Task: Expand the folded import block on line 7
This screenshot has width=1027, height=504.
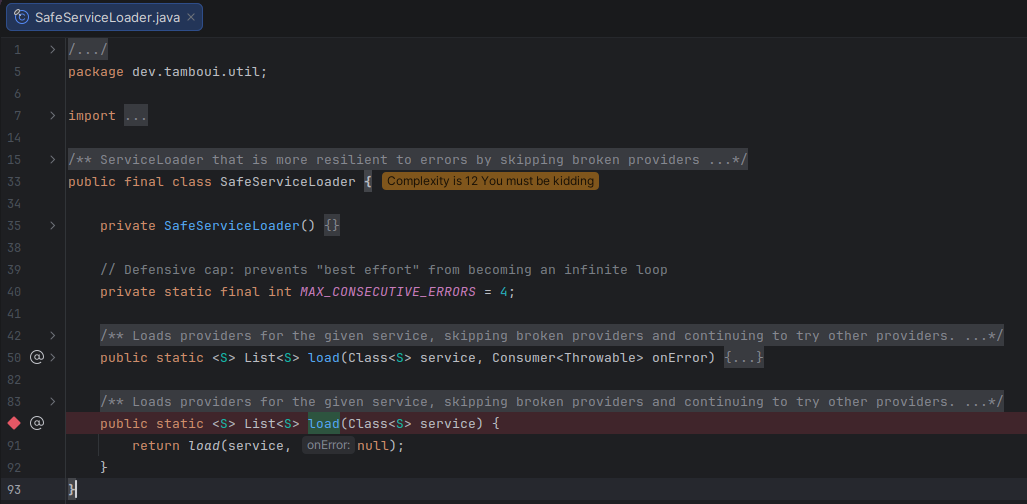Action: [x=52, y=115]
